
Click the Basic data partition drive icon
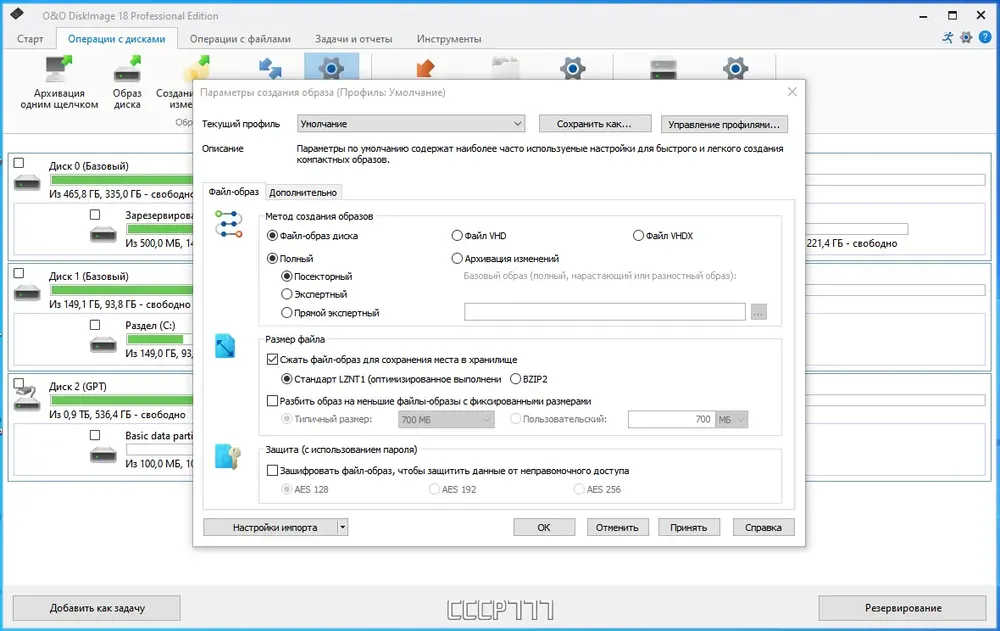pyautogui.click(x=103, y=455)
